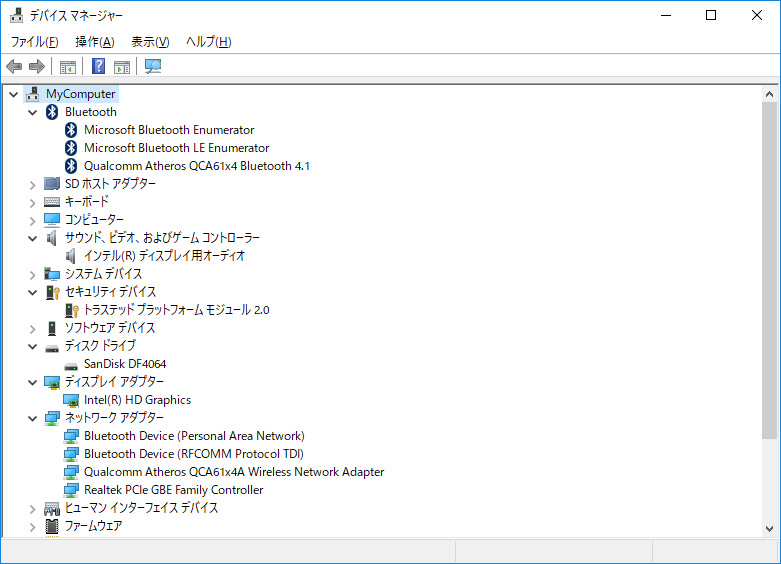This screenshot has height=564, width=781.
Task: Select Bluetooth Device (RFCOMM Protocol TDI) text
Action: (x=194, y=454)
